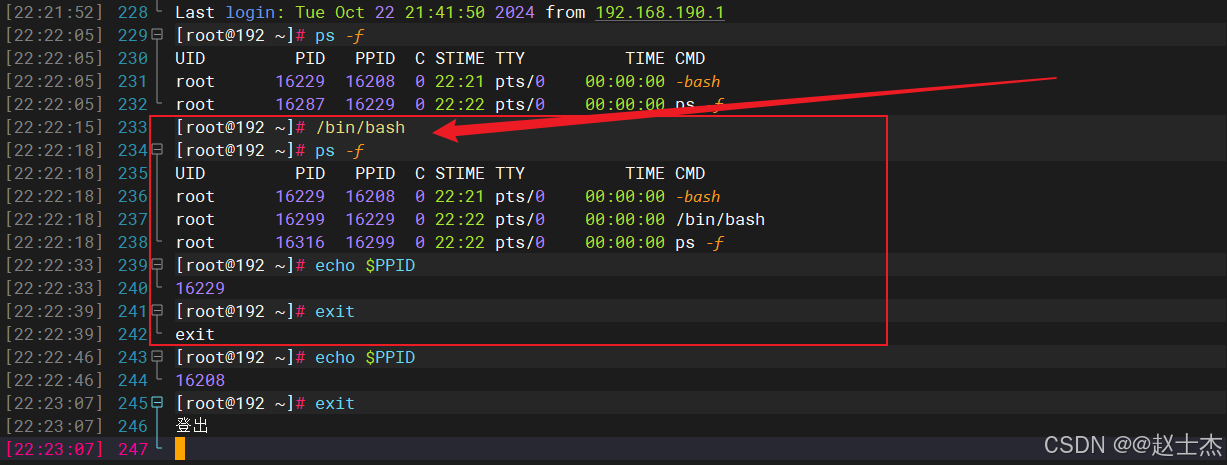Select line number 230
The height and width of the screenshot is (465, 1227).
click(132, 59)
